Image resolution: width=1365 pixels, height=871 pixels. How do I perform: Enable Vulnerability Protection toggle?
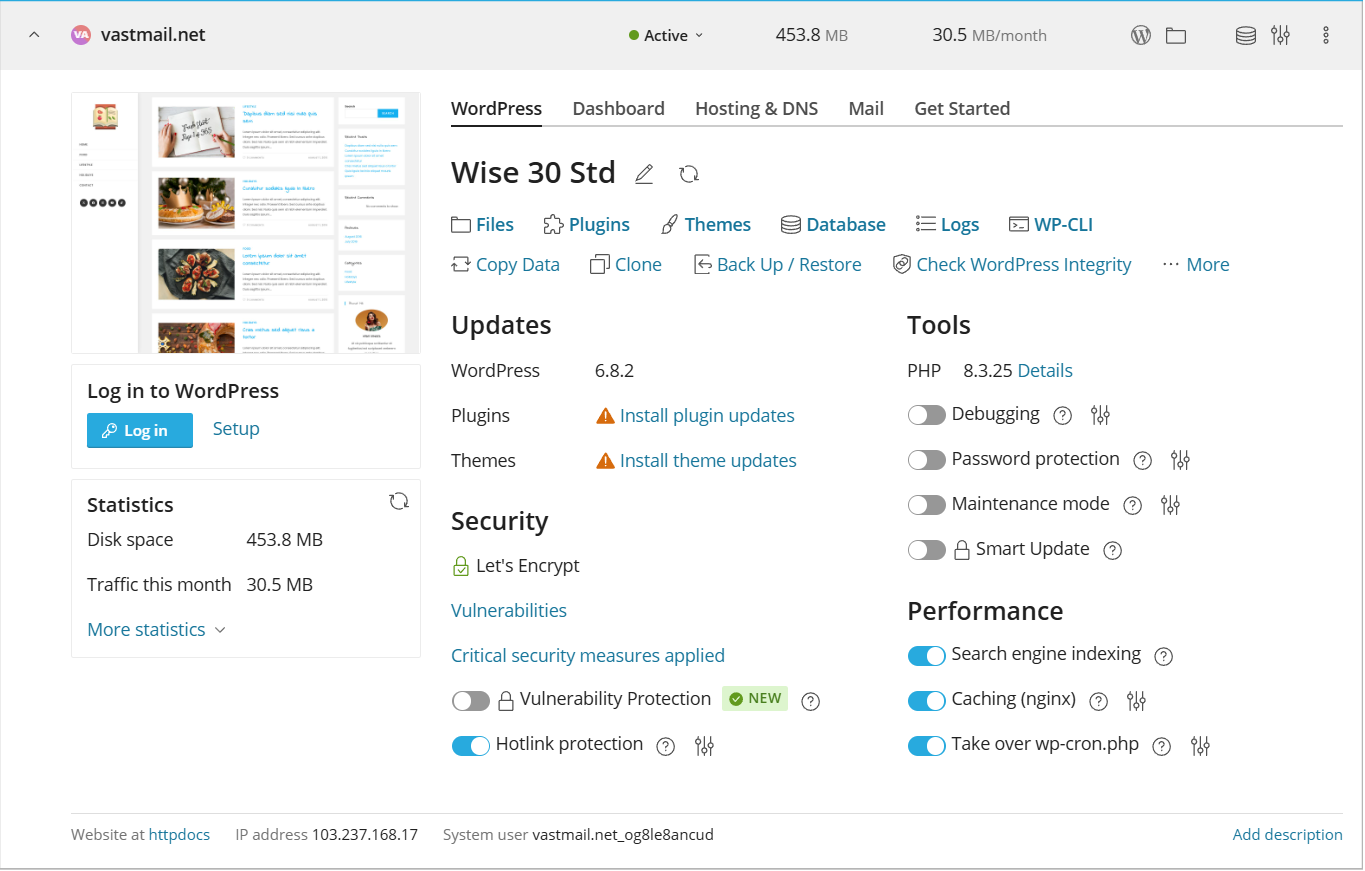point(471,701)
